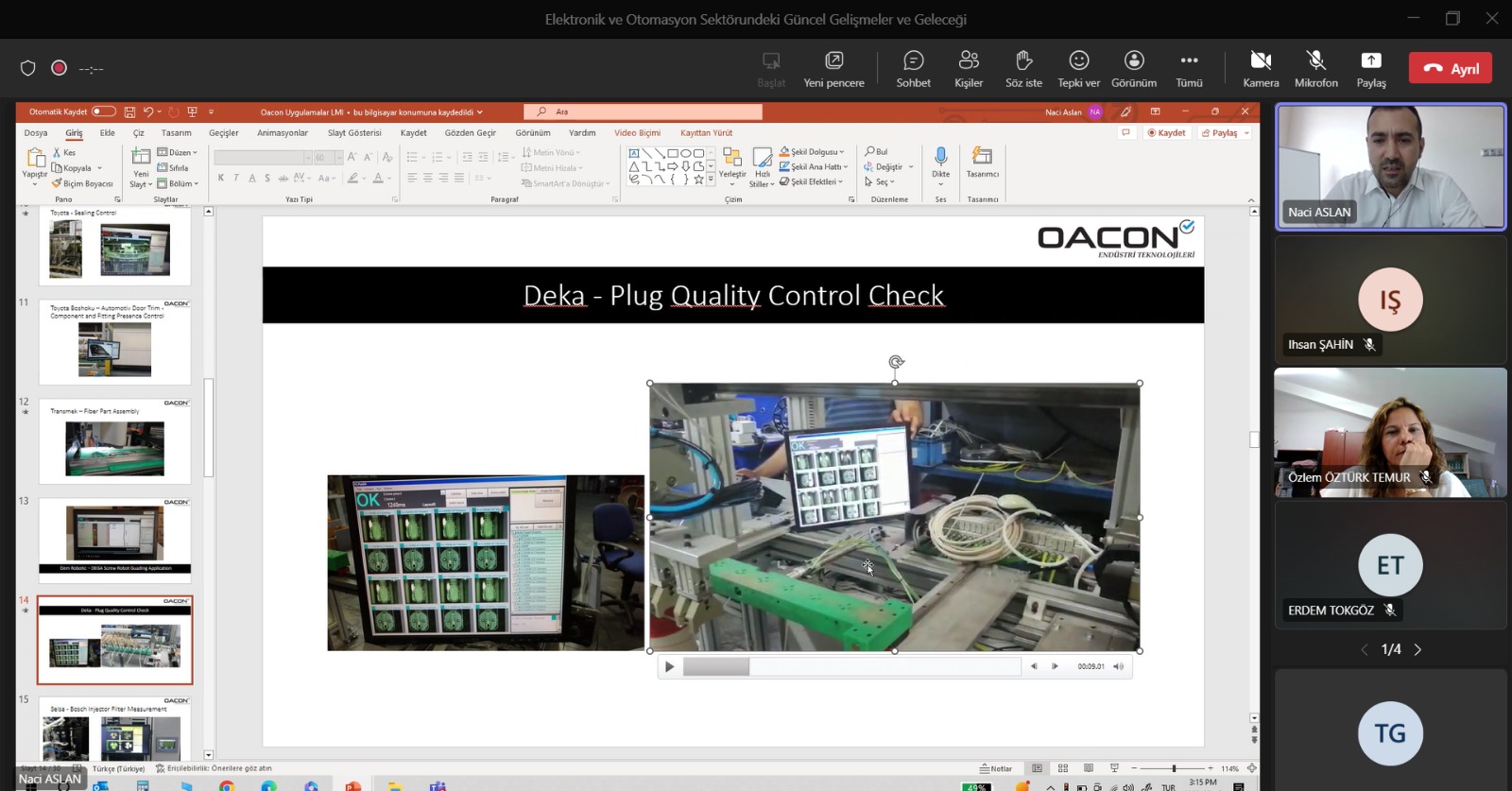The image size is (1512, 791).
Task: Open the Görünüm view options
Action: click(1134, 69)
